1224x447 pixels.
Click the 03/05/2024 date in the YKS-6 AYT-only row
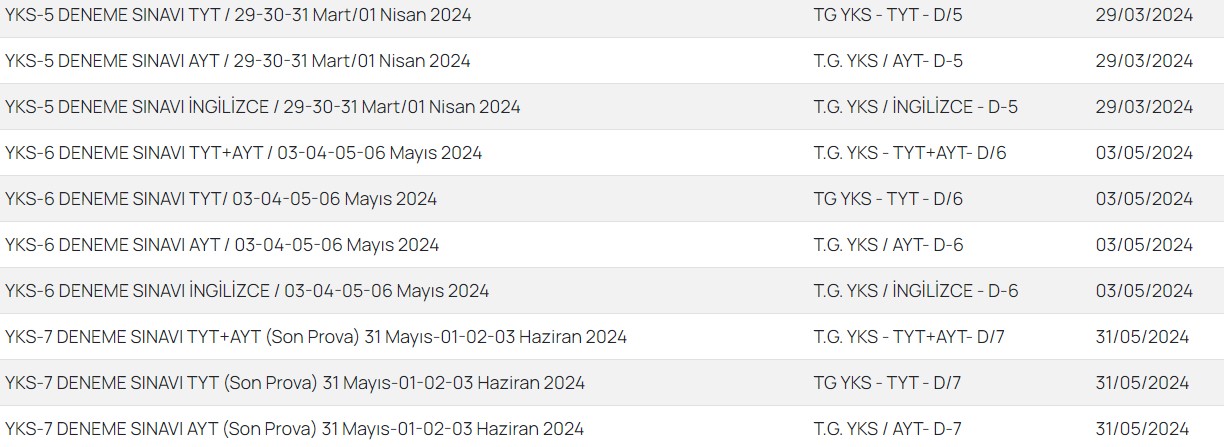pyautogui.click(x=1144, y=245)
